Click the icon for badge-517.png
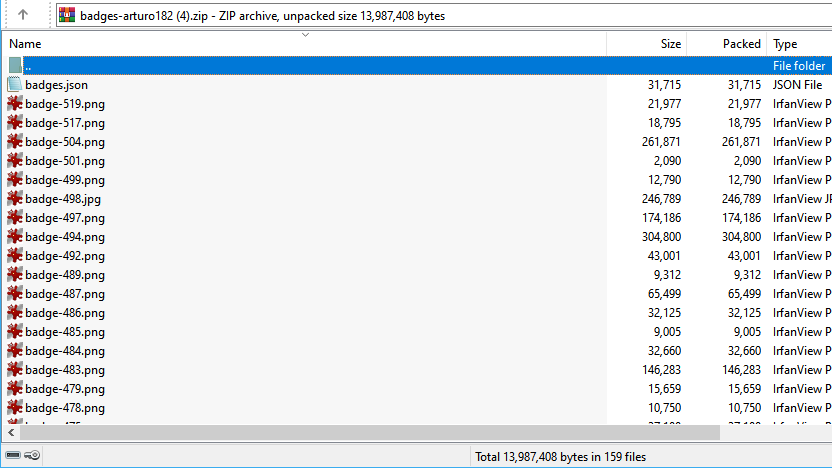832x468 pixels. [15, 123]
